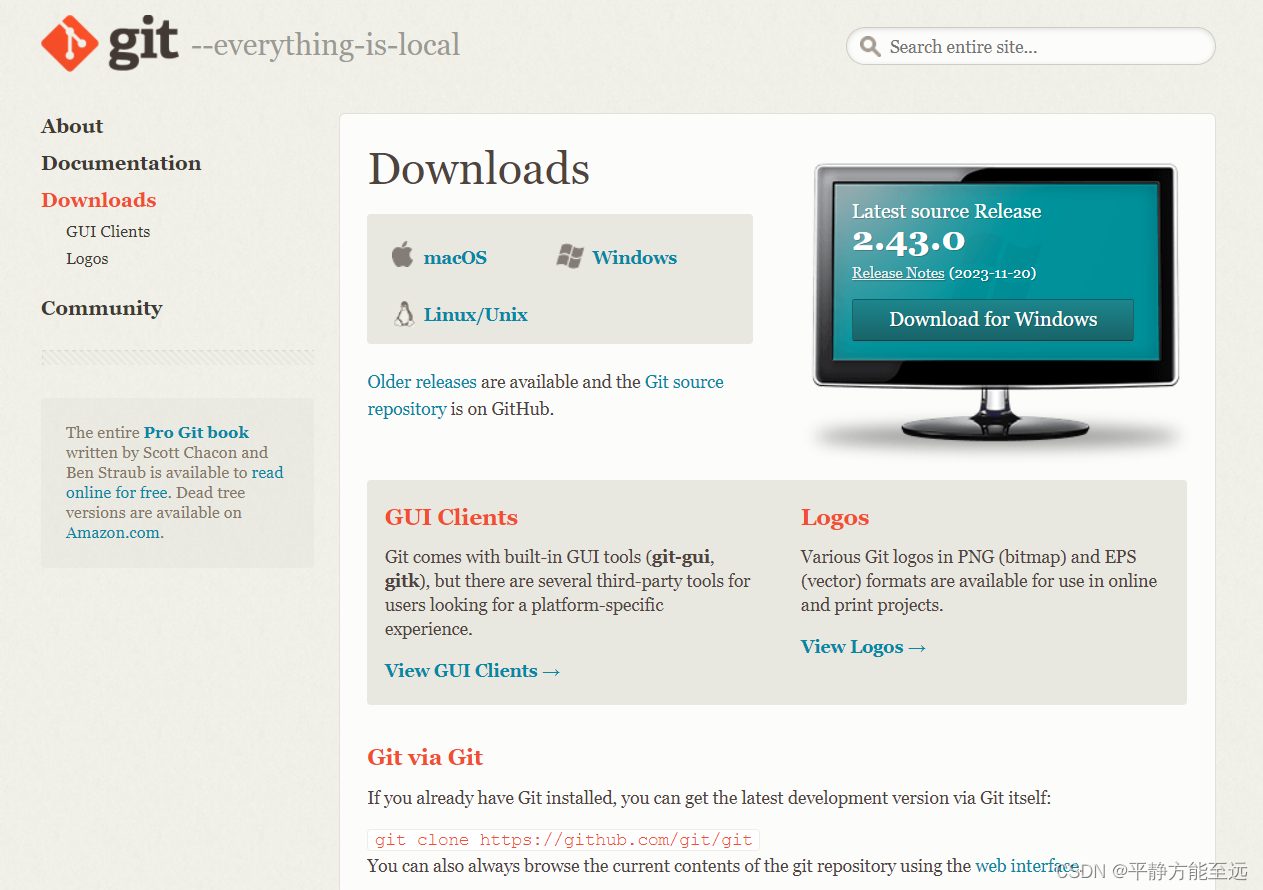Open the Documentation section
The width and height of the screenshot is (1263, 890).
tap(121, 163)
